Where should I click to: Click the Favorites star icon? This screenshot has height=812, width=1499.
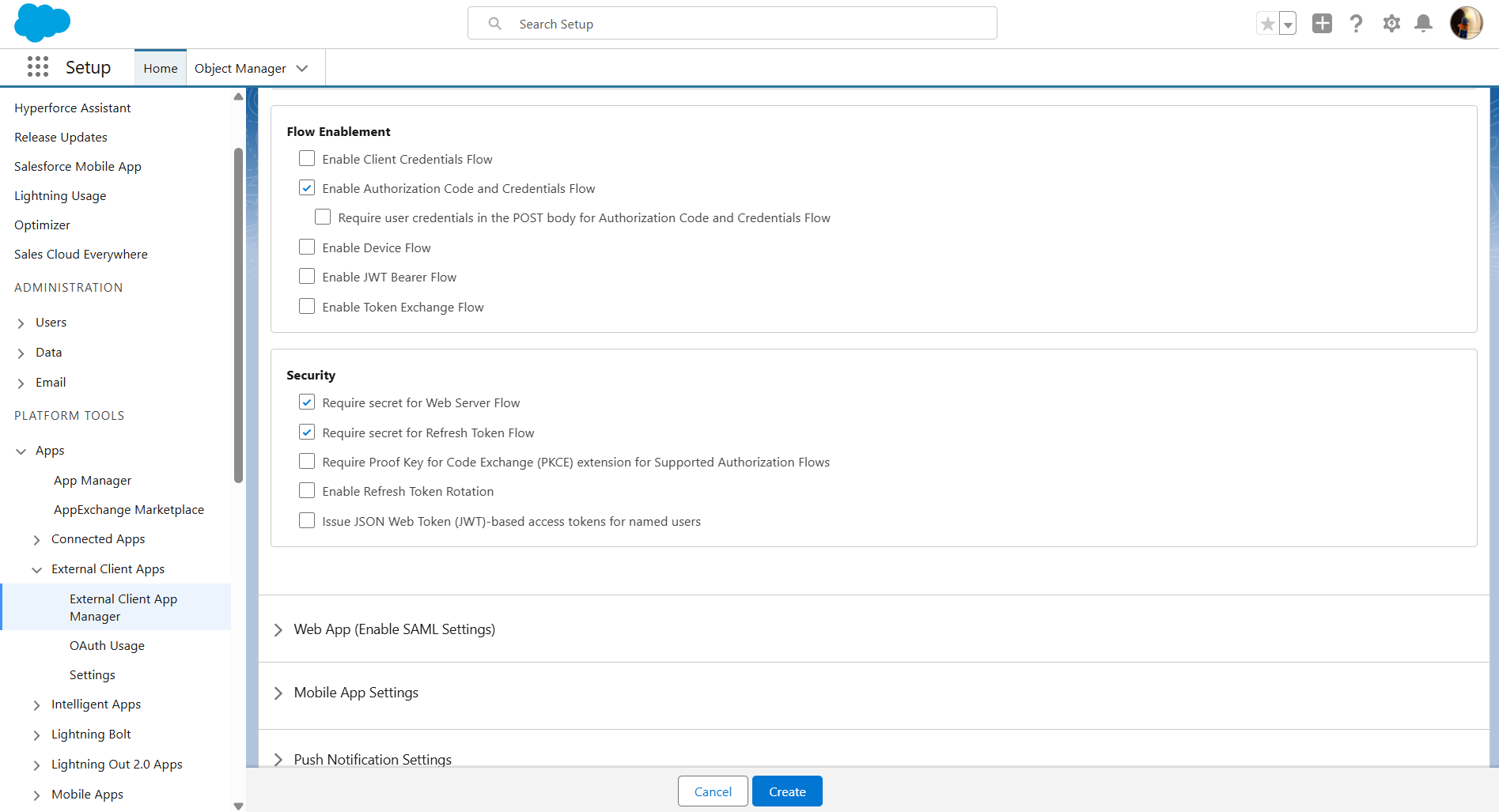point(1267,24)
